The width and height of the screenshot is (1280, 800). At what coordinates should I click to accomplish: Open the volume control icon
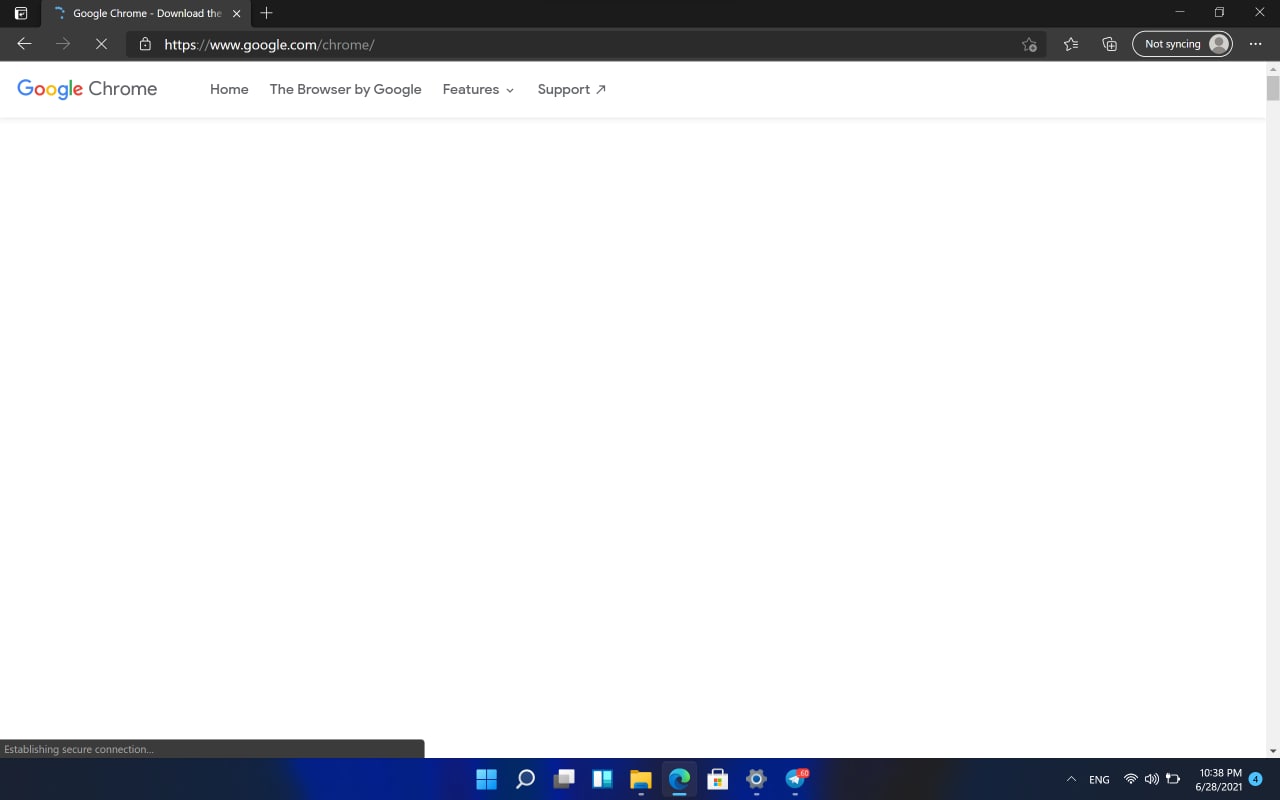tap(1151, 779)
